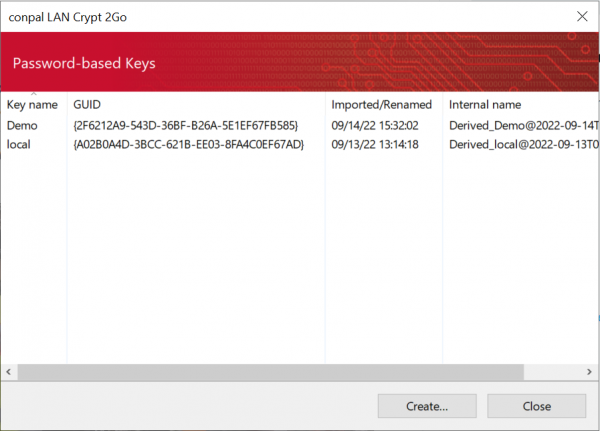
Task: Select the Demo key row
Action: tap(300, 126)
